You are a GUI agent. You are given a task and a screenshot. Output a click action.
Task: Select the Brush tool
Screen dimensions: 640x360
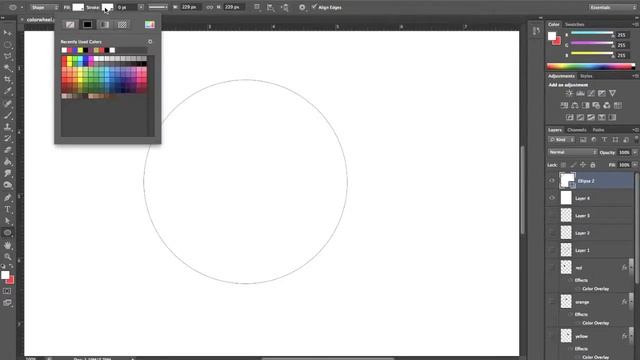pyautogui.click(x=7, y=116)
